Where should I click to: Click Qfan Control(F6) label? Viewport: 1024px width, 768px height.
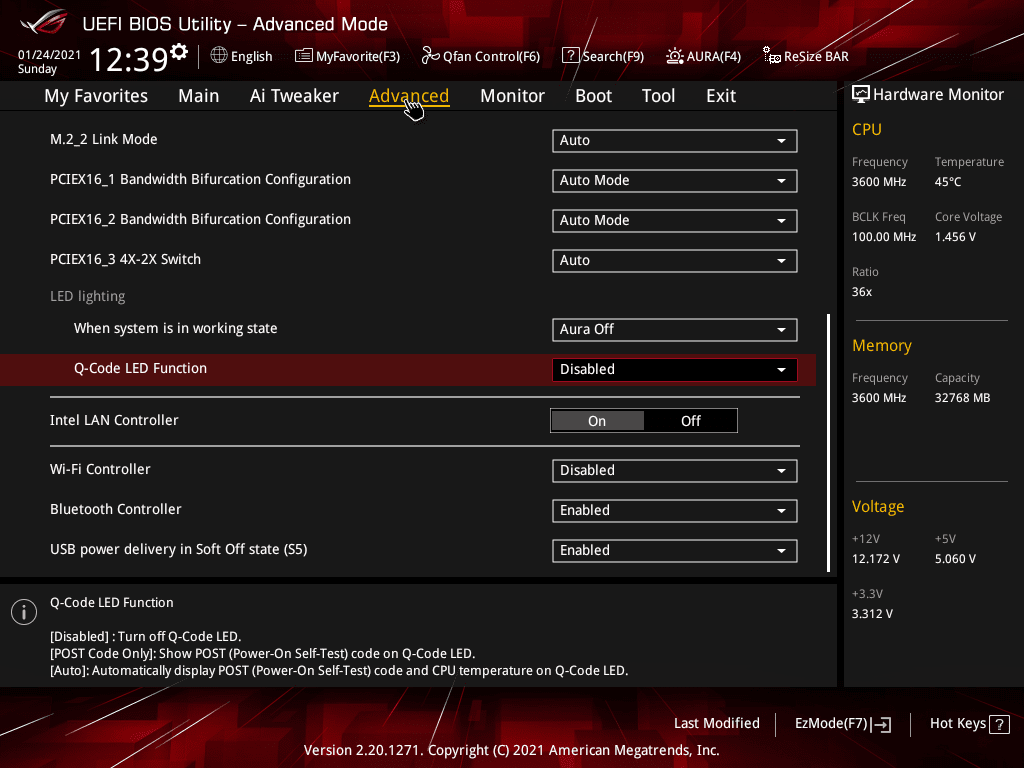[x=491, y=56]
